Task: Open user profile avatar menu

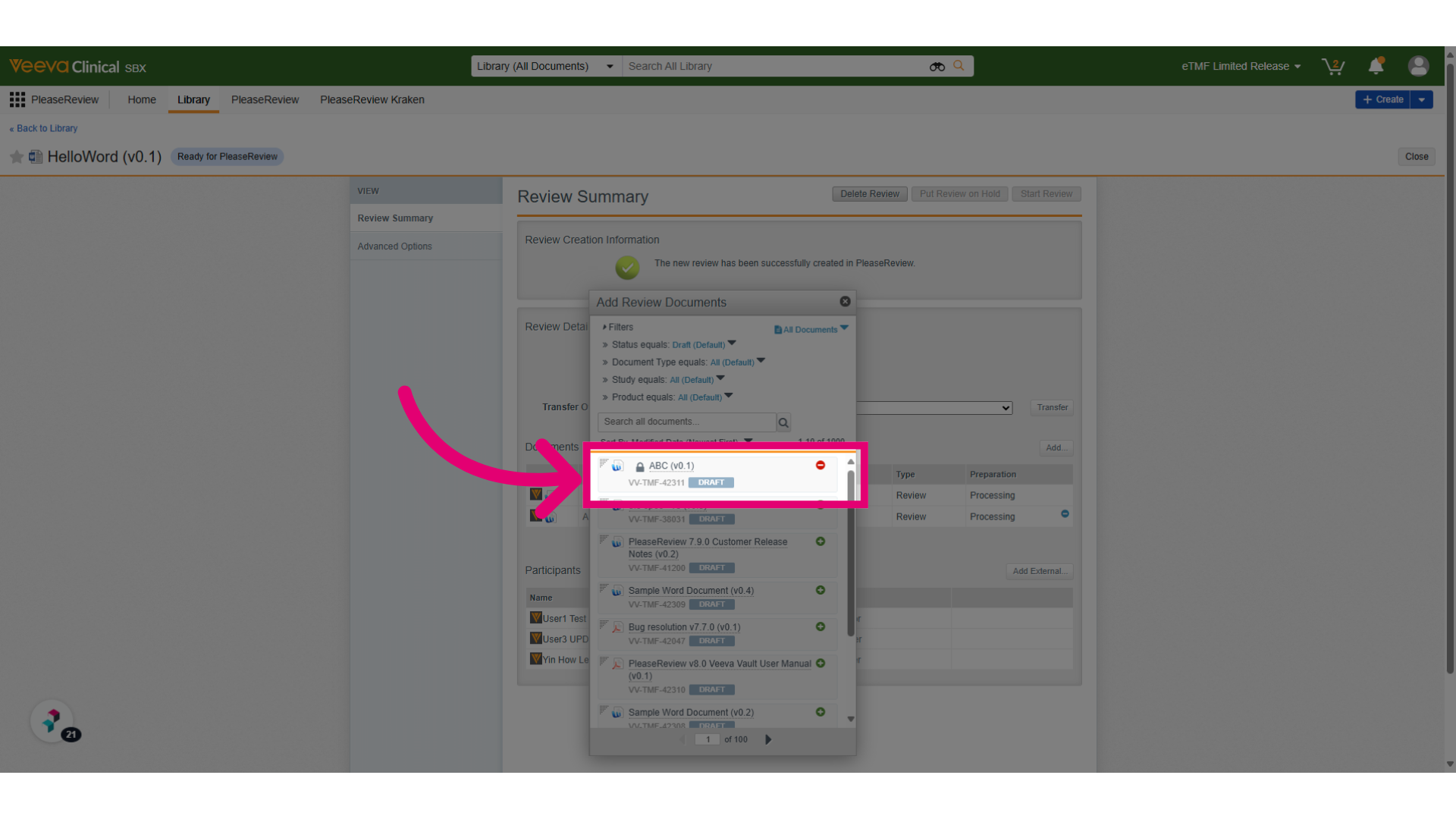Action: coord(1418,66)
